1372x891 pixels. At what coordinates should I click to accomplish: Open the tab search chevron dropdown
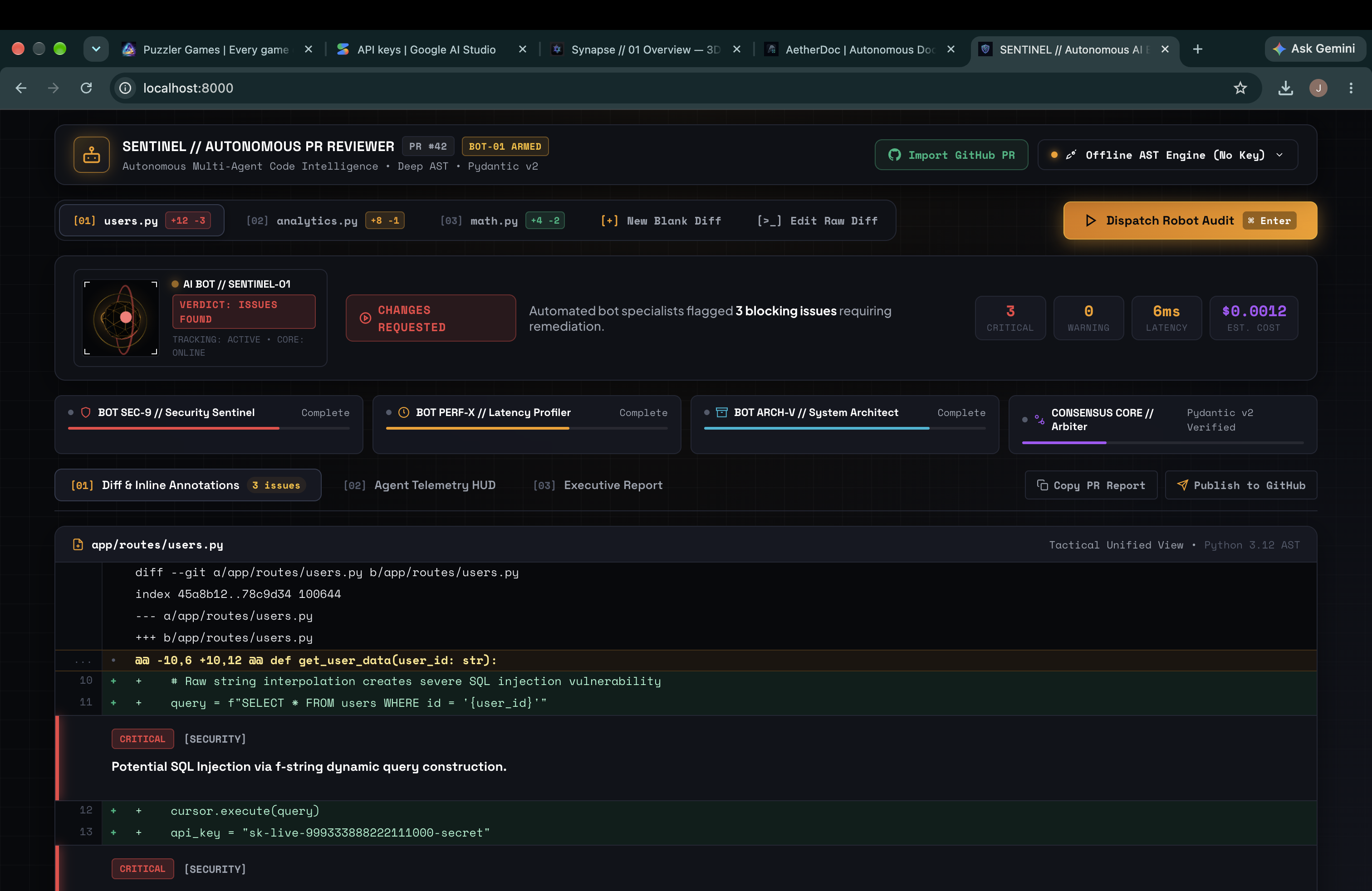96,49
